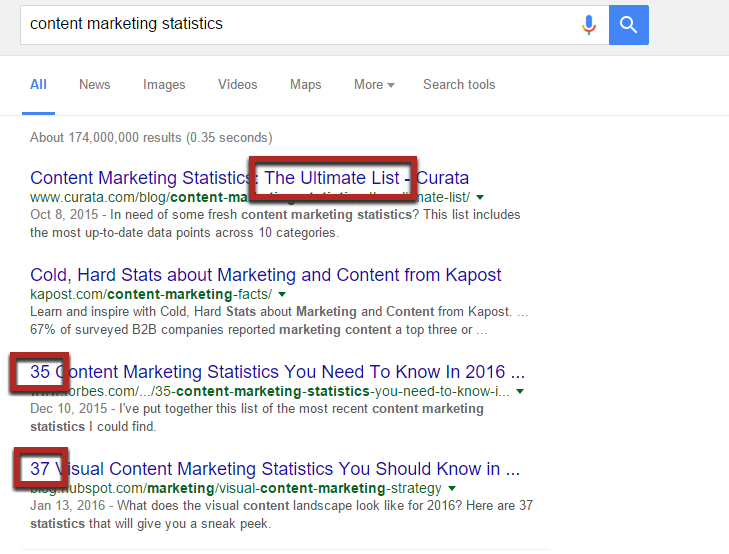The image size is (729, 554).
Task: Expand the arrow next to the hubspot.com URL
Action: click(x=452, y=488)
